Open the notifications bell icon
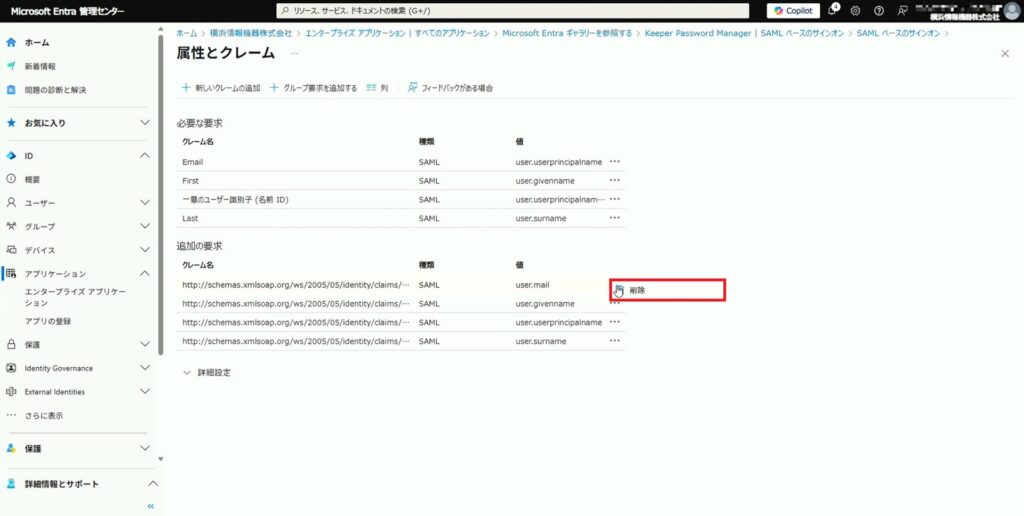Image resolution: width=1024 pixels, height=516 pixels. pos(833,10)
